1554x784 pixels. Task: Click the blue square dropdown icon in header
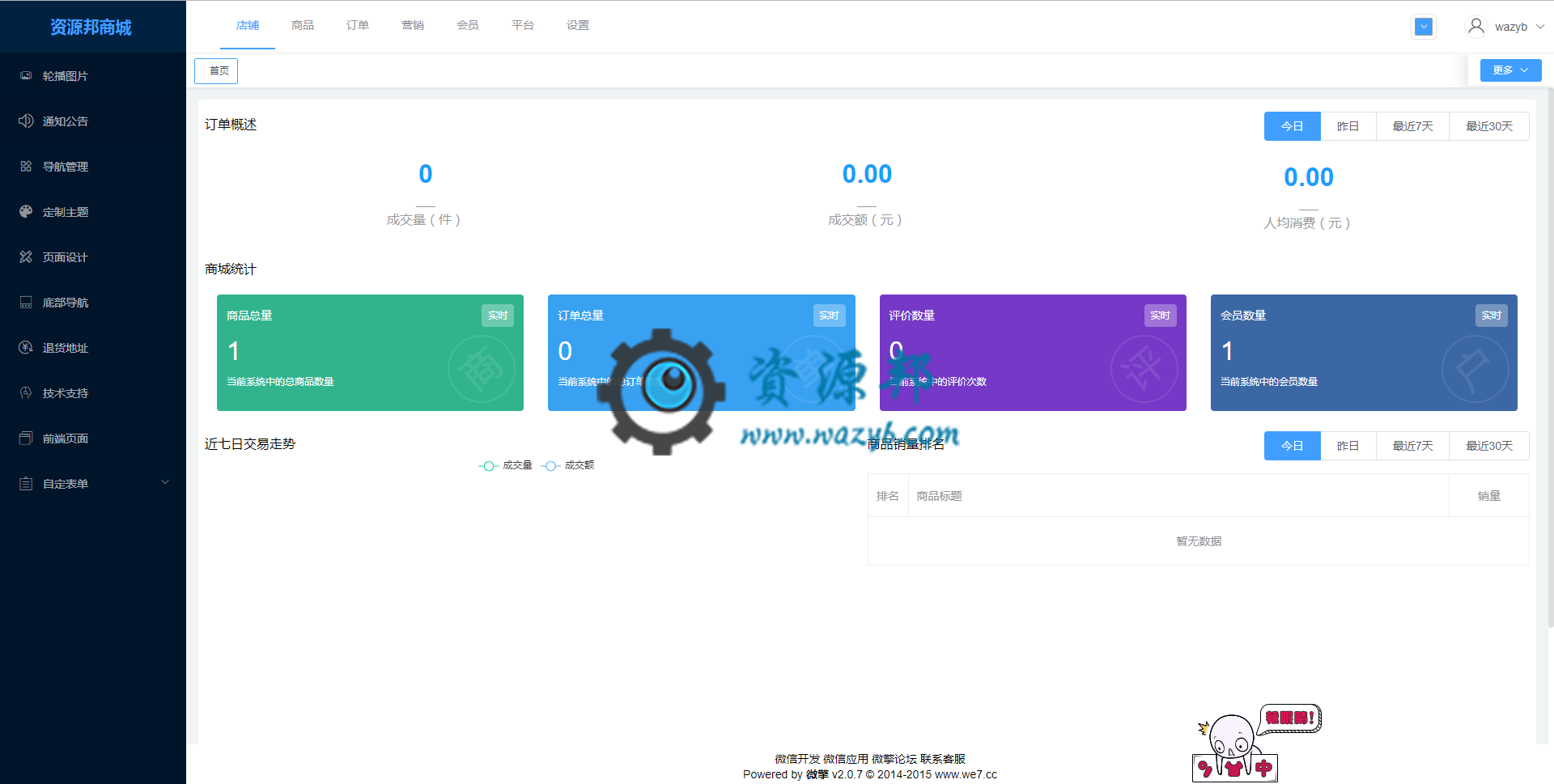click(x=1424, y=27)
